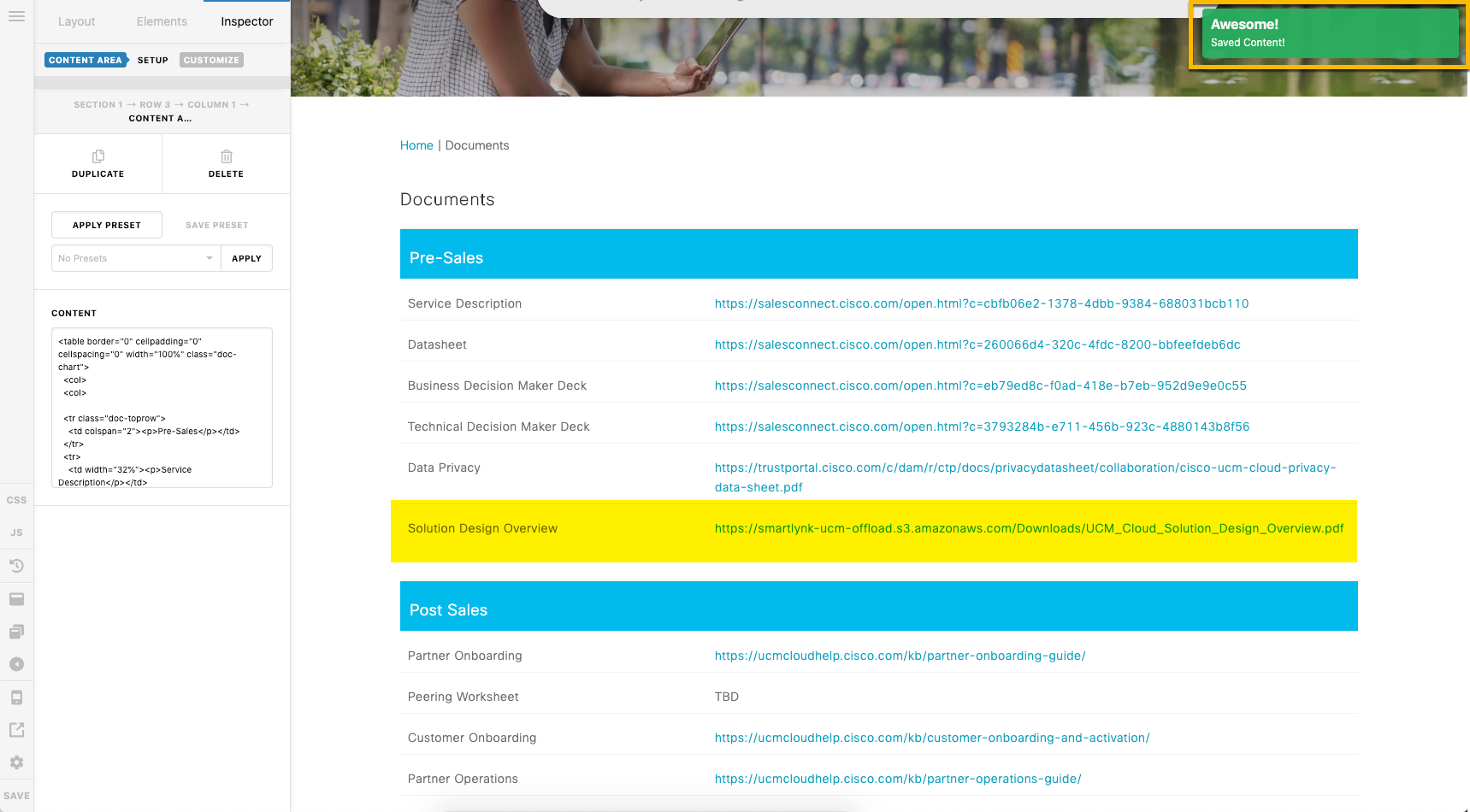This screenshot has width=1470, height=812.
Task: Click inside the CONTENT HTML textarea
Action: coord(162,408)
